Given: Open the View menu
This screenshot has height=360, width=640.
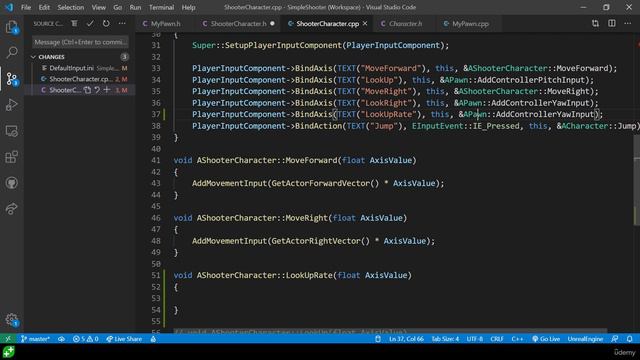Looking at the screenshot, I should click(x=98, y=7).
